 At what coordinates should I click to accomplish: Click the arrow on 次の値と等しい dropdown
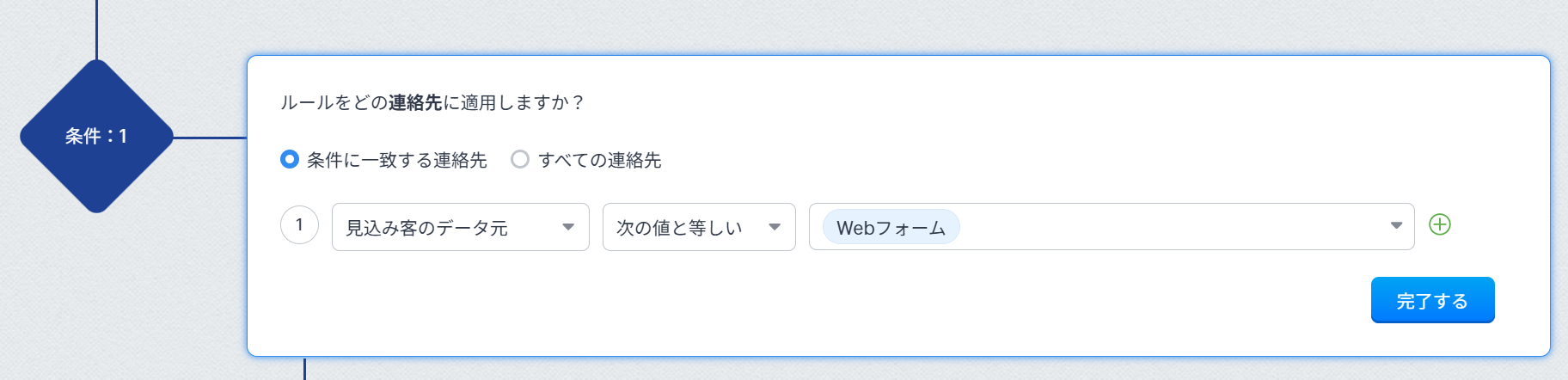coord(775,227)
